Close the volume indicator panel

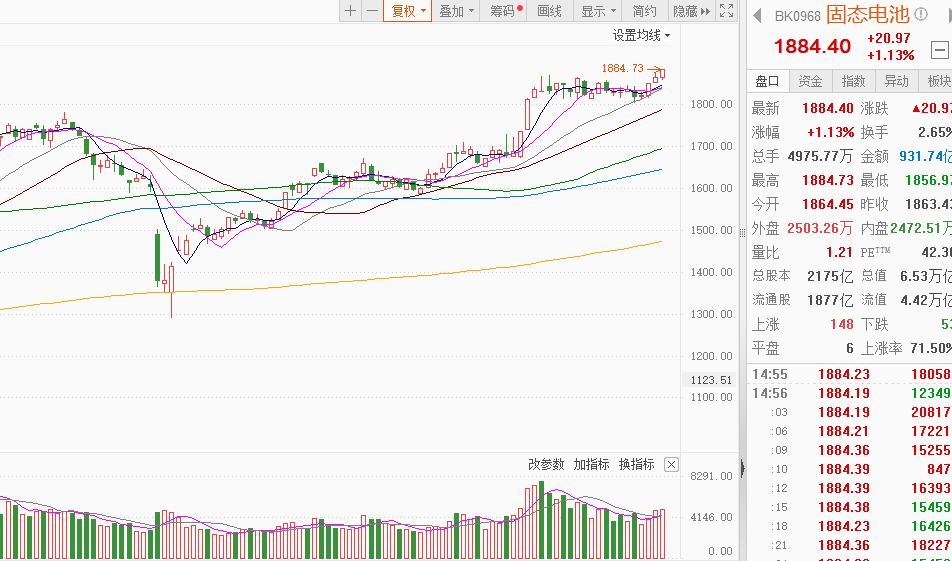pos(672,464)
